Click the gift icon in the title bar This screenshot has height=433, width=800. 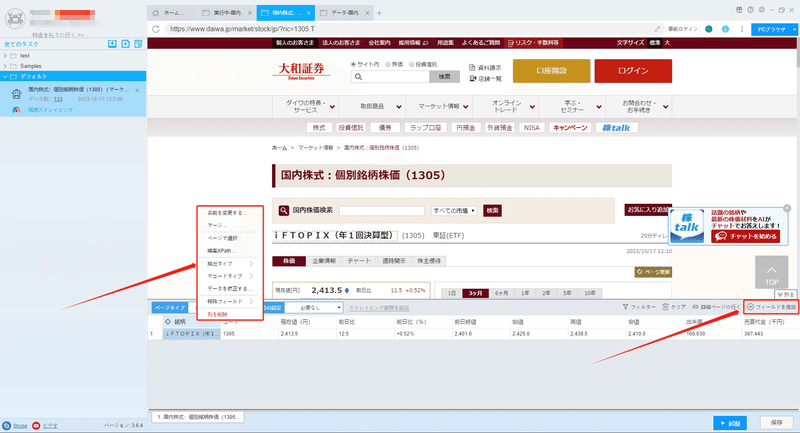[x=739, y=10]
